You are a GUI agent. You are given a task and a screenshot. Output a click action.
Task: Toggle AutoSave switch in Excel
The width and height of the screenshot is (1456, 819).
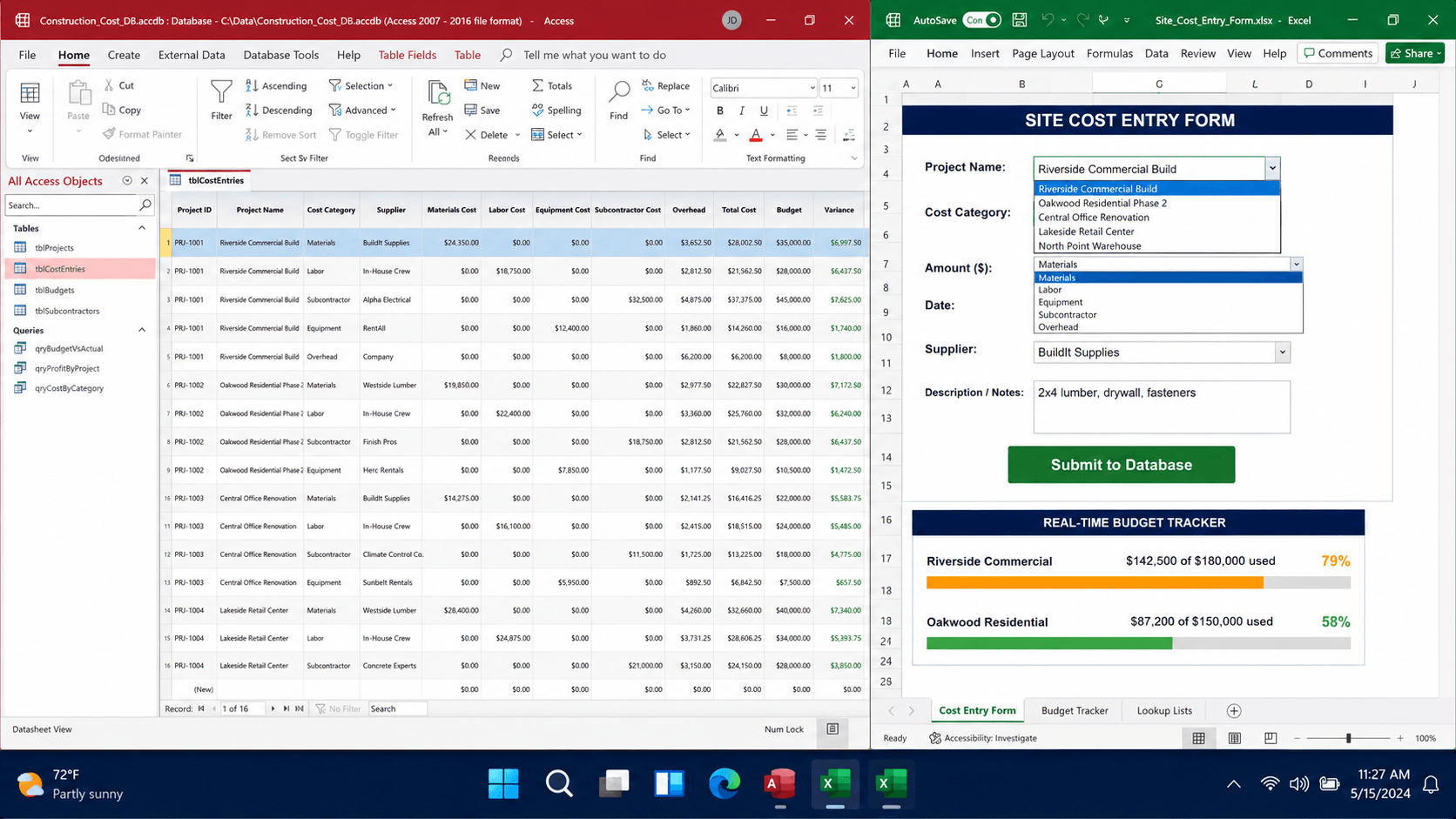tap(982, 20)
